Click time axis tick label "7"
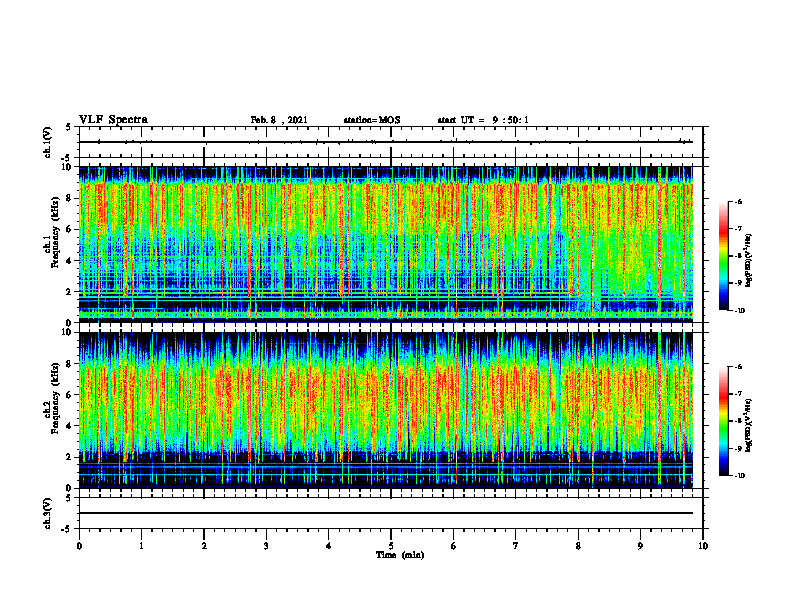The width and height of the screenshot is (792, 612). (516, 546)
